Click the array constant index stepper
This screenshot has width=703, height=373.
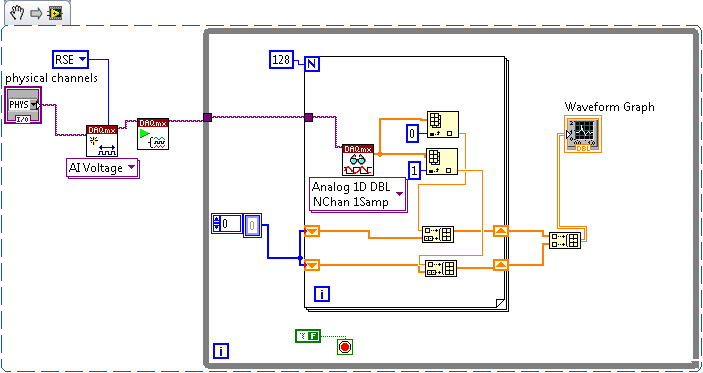217,224
